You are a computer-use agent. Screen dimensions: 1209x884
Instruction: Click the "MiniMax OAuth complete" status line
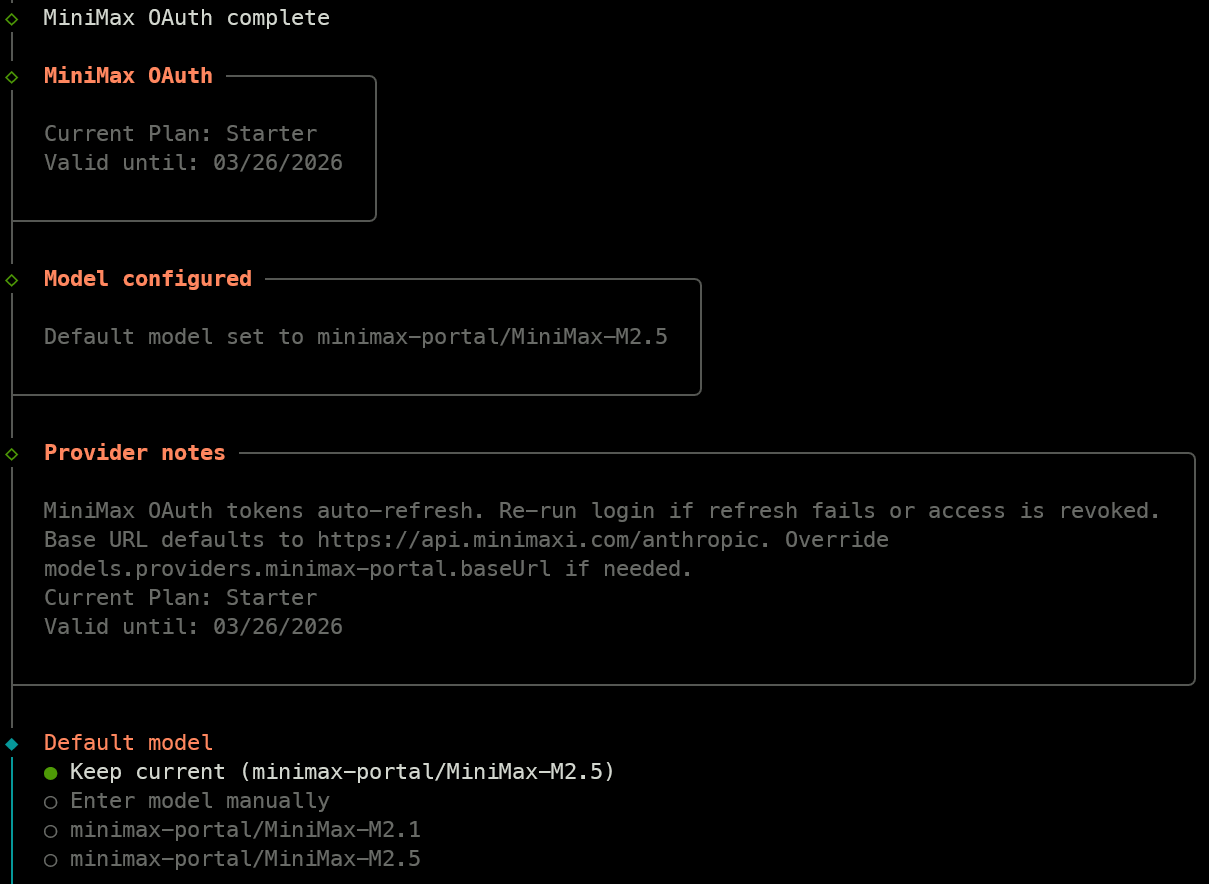[x=186, y=18]
